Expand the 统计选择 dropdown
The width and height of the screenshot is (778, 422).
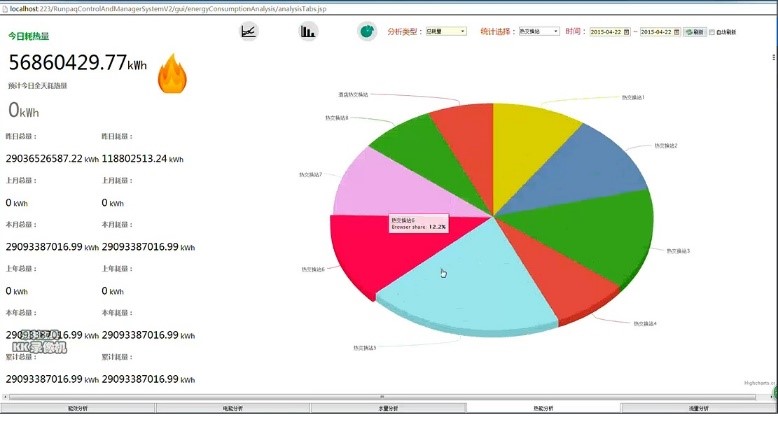pyautogui.click(x=538, y=32)
